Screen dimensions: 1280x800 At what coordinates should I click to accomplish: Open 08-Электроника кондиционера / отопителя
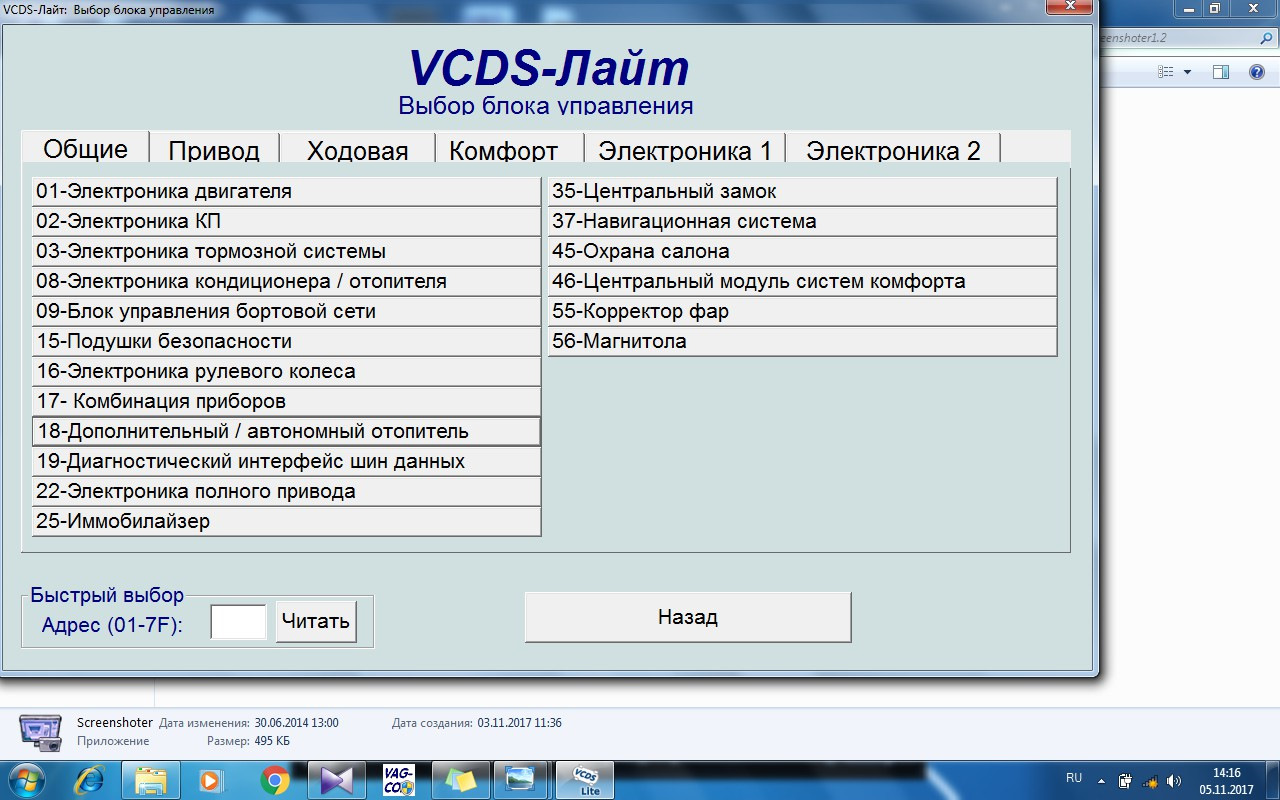[286, 281]
